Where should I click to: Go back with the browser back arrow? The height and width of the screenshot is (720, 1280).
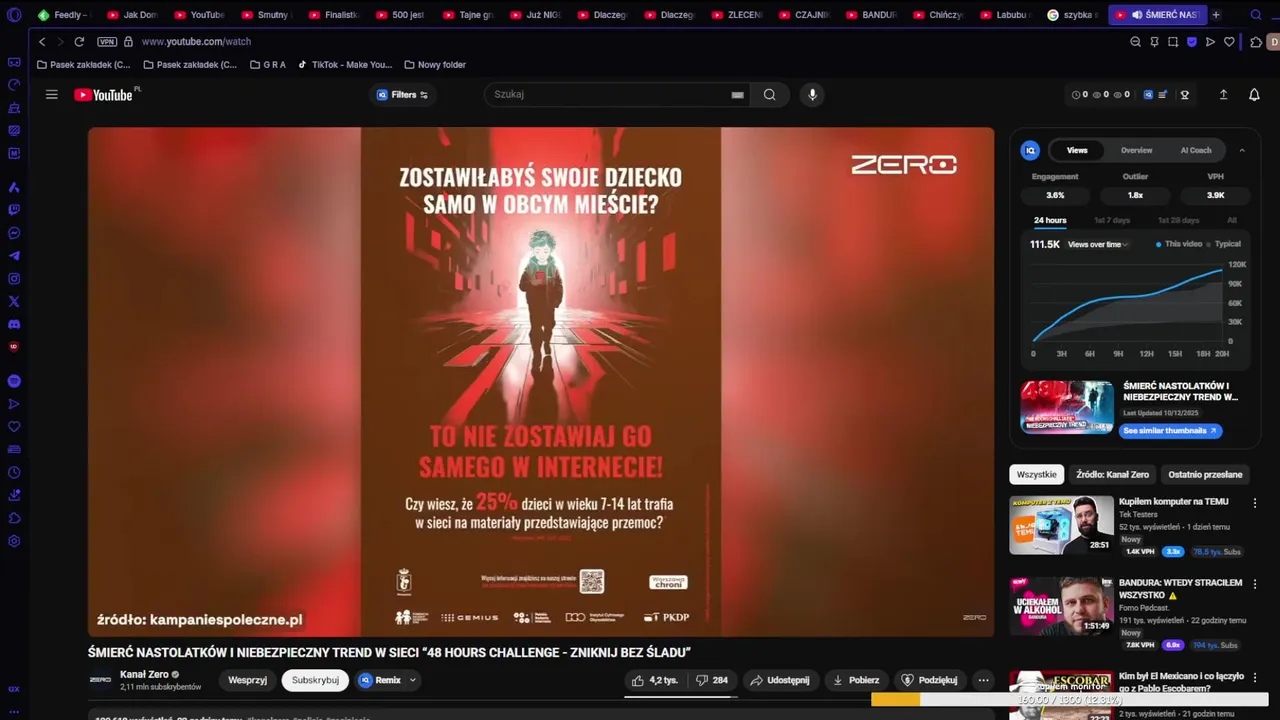pyautogui.click(x=42, y=42)
